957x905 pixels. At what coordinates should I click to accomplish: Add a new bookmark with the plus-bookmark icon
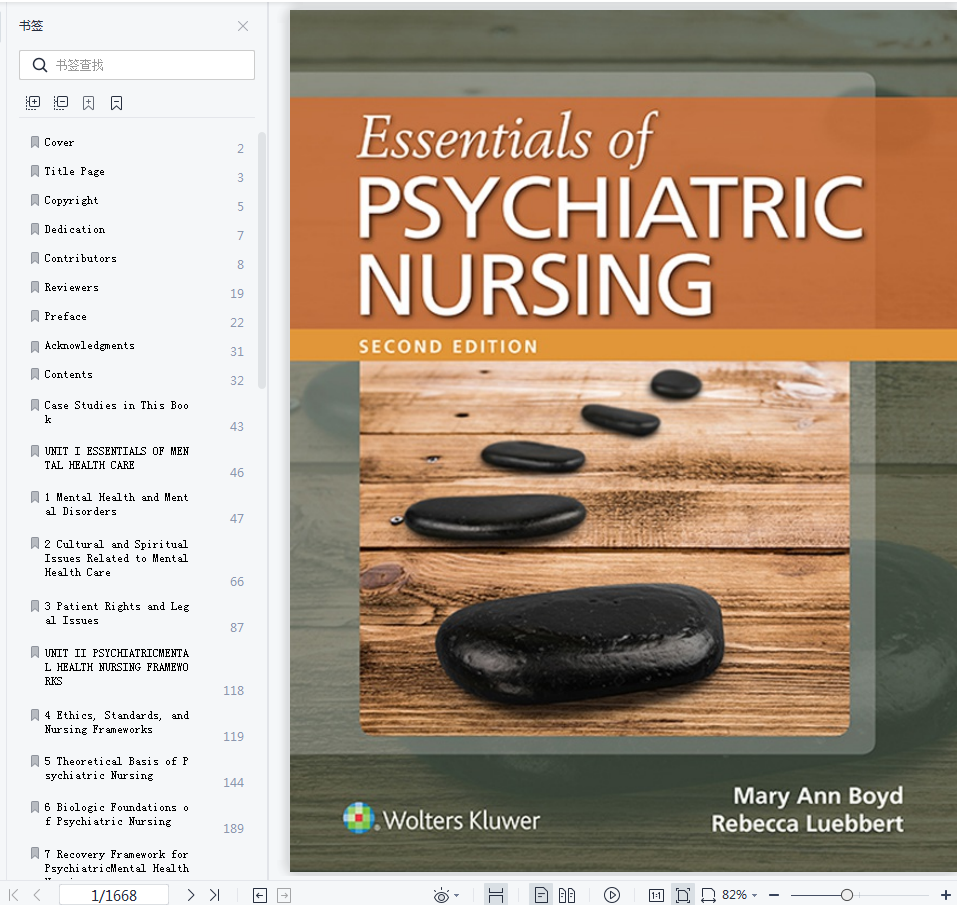(88, 103)
